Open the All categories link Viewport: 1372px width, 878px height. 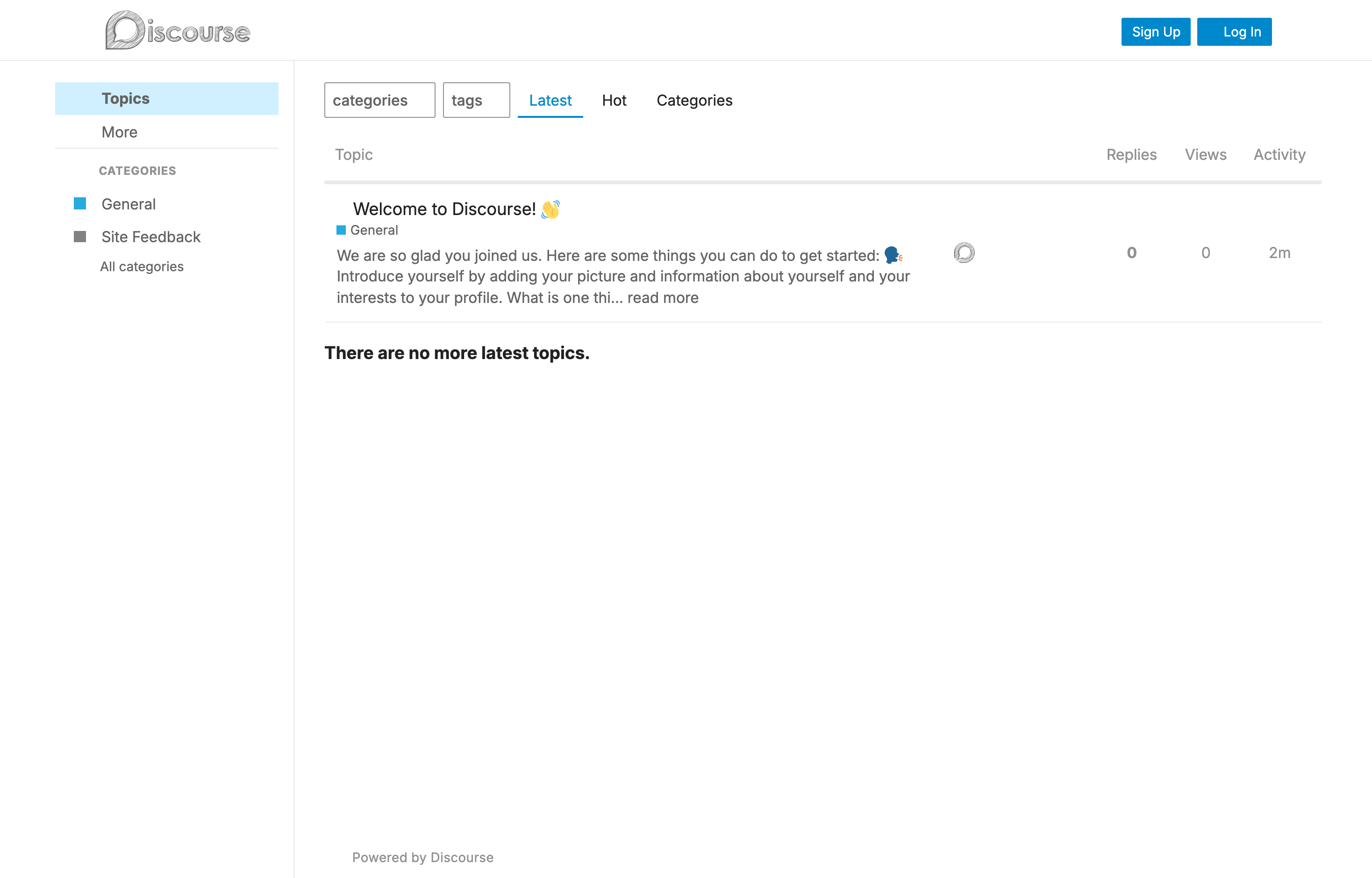pos(141,266)
